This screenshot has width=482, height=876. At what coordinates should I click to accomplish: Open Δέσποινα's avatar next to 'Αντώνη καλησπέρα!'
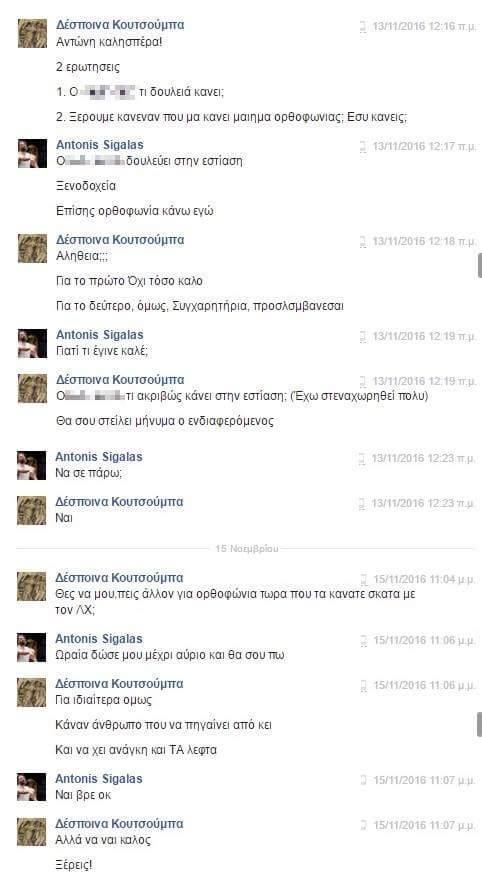pos(32,33)
